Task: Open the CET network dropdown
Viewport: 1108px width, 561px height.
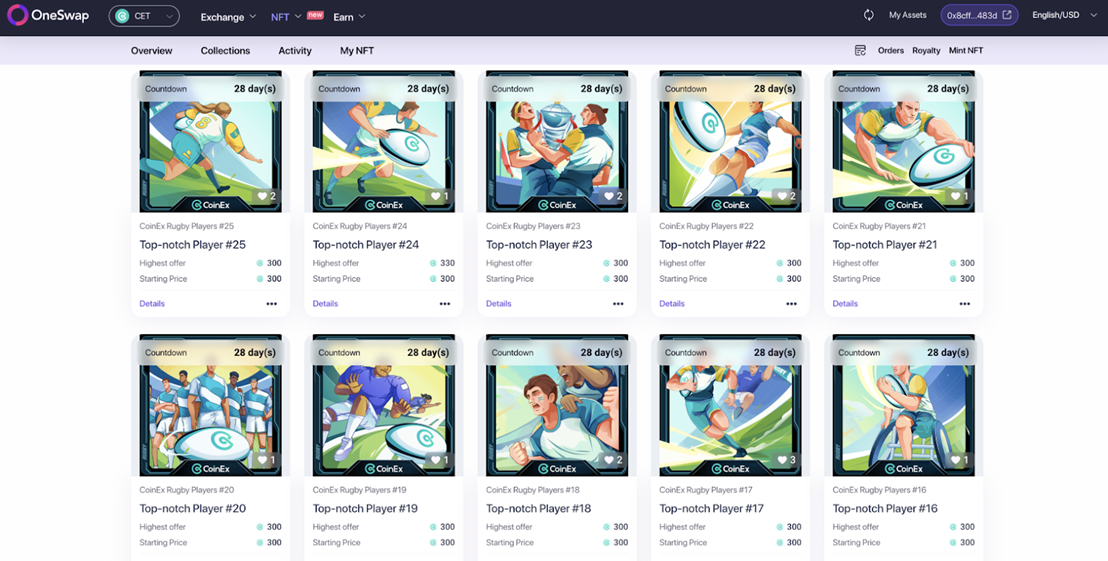Action: pos(144,16)
